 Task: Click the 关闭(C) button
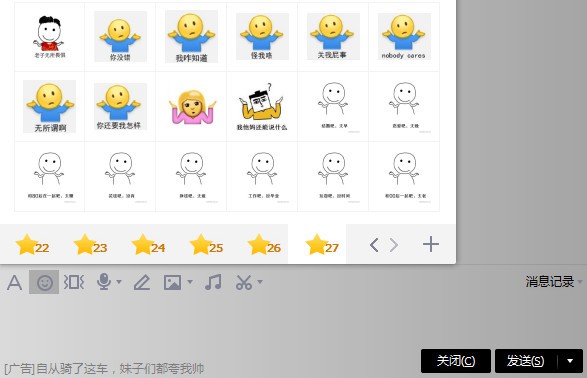456,361
